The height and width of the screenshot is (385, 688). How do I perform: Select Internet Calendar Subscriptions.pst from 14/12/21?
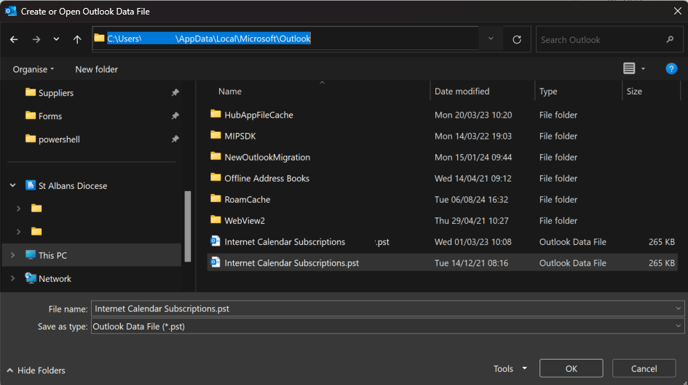[442, 263]
